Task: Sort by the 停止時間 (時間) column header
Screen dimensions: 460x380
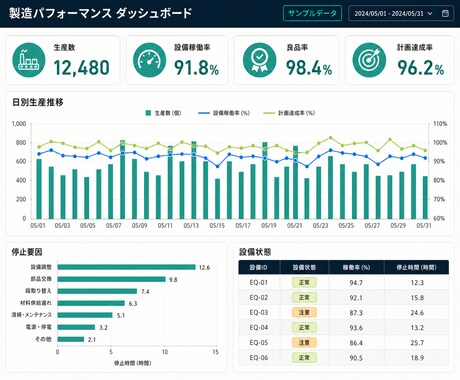Action: [417, 267]
